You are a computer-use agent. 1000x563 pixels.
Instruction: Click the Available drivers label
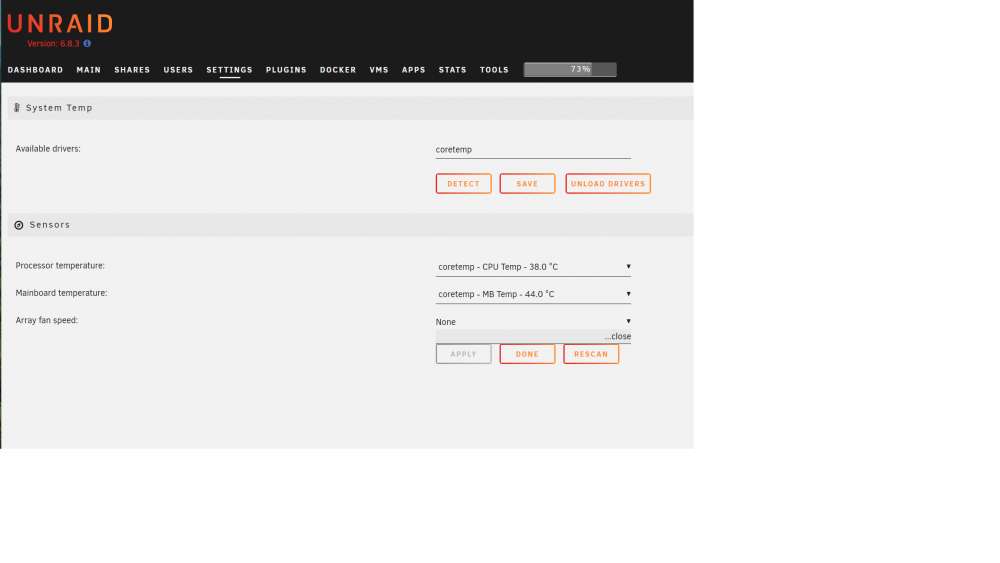[x=48, y=149]
